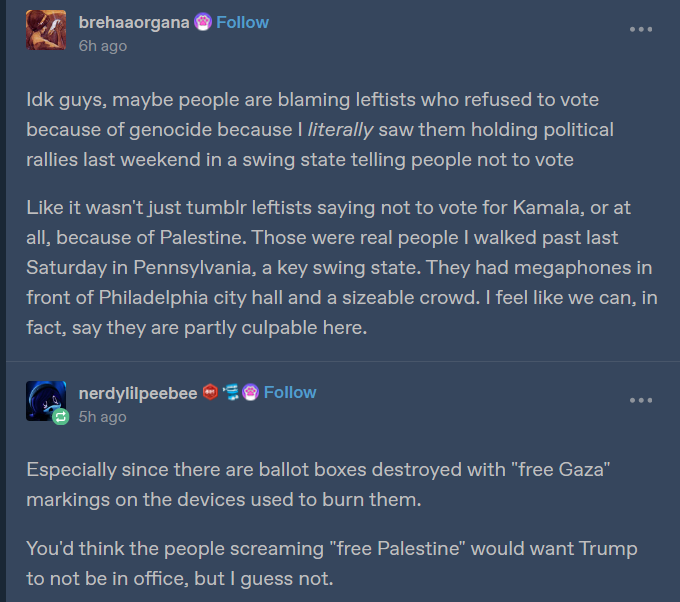Open nerdylilpeebee's blog via username
This screenshot has width=680, height=602.
(138, 392)
